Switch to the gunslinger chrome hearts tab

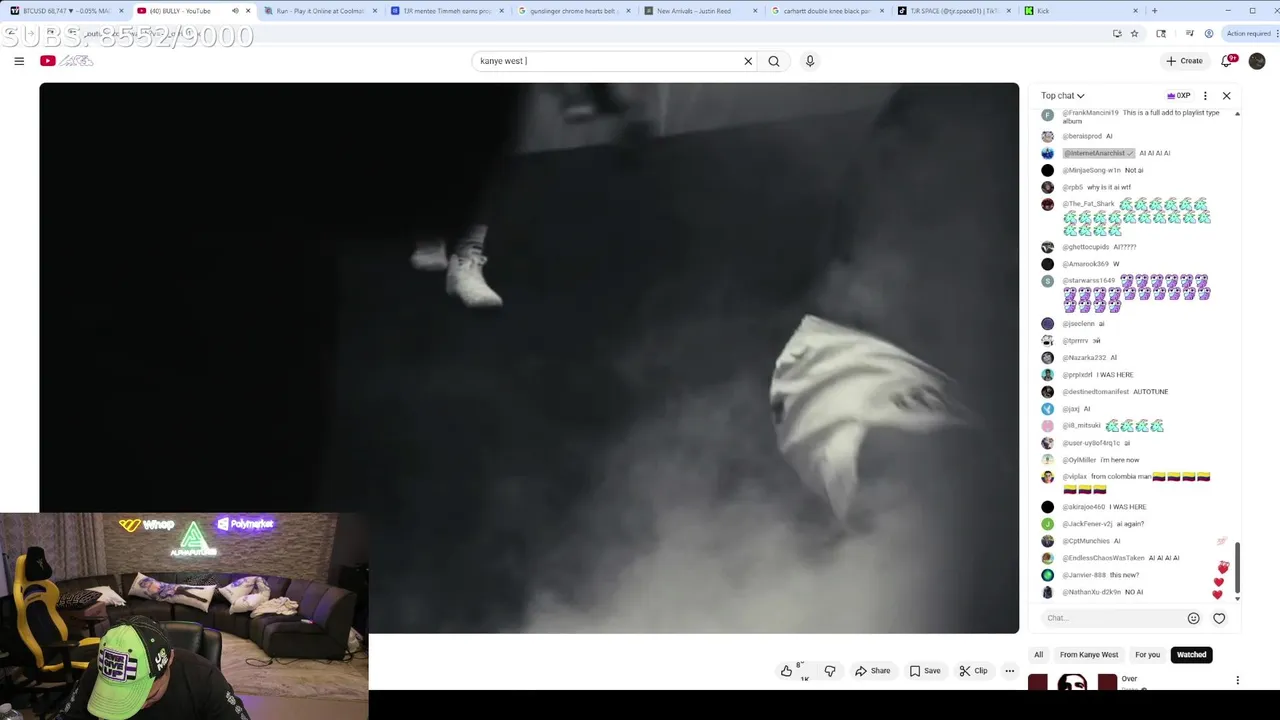(574, 11)
